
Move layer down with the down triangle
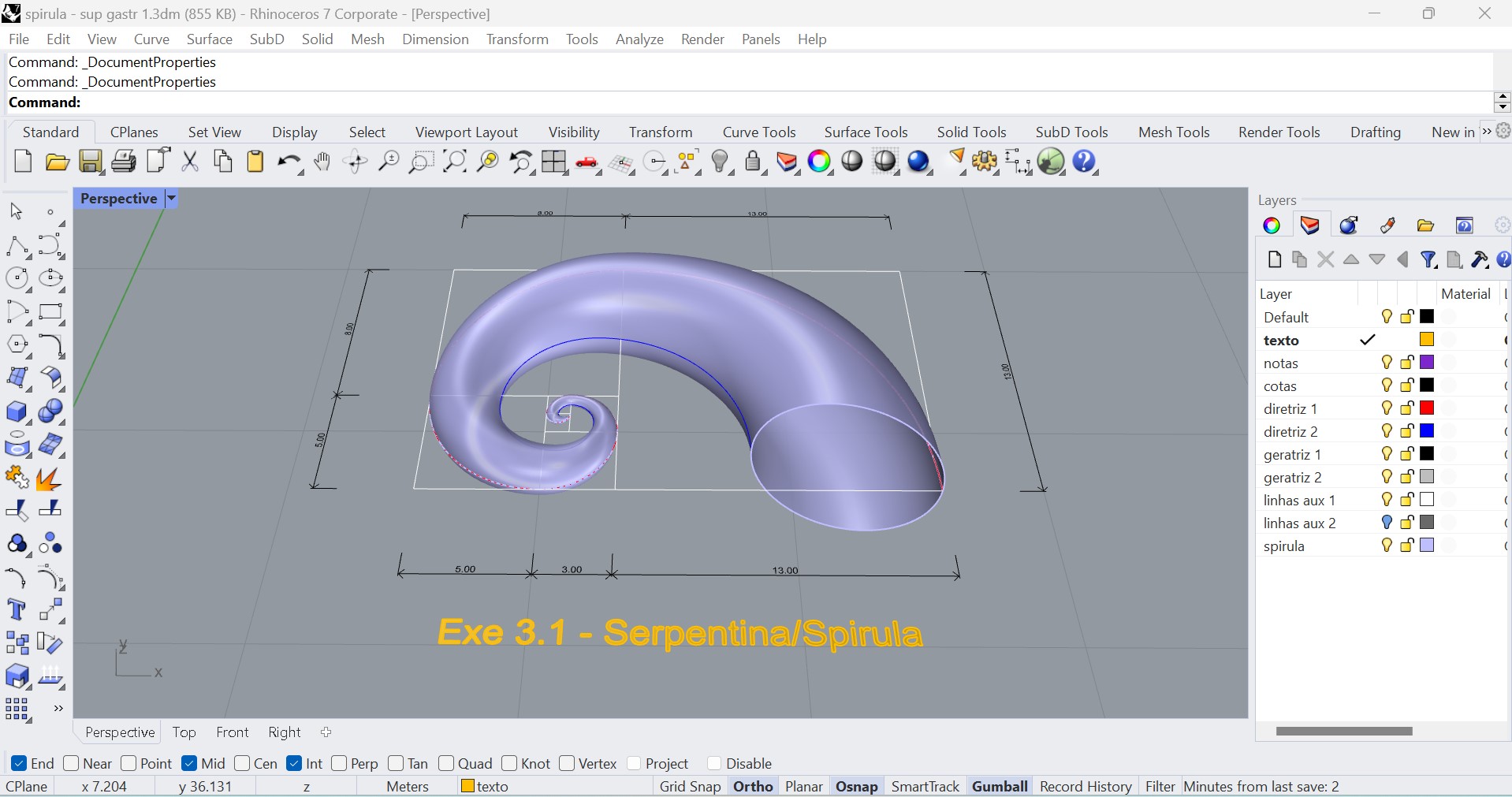click(1377, 259)
